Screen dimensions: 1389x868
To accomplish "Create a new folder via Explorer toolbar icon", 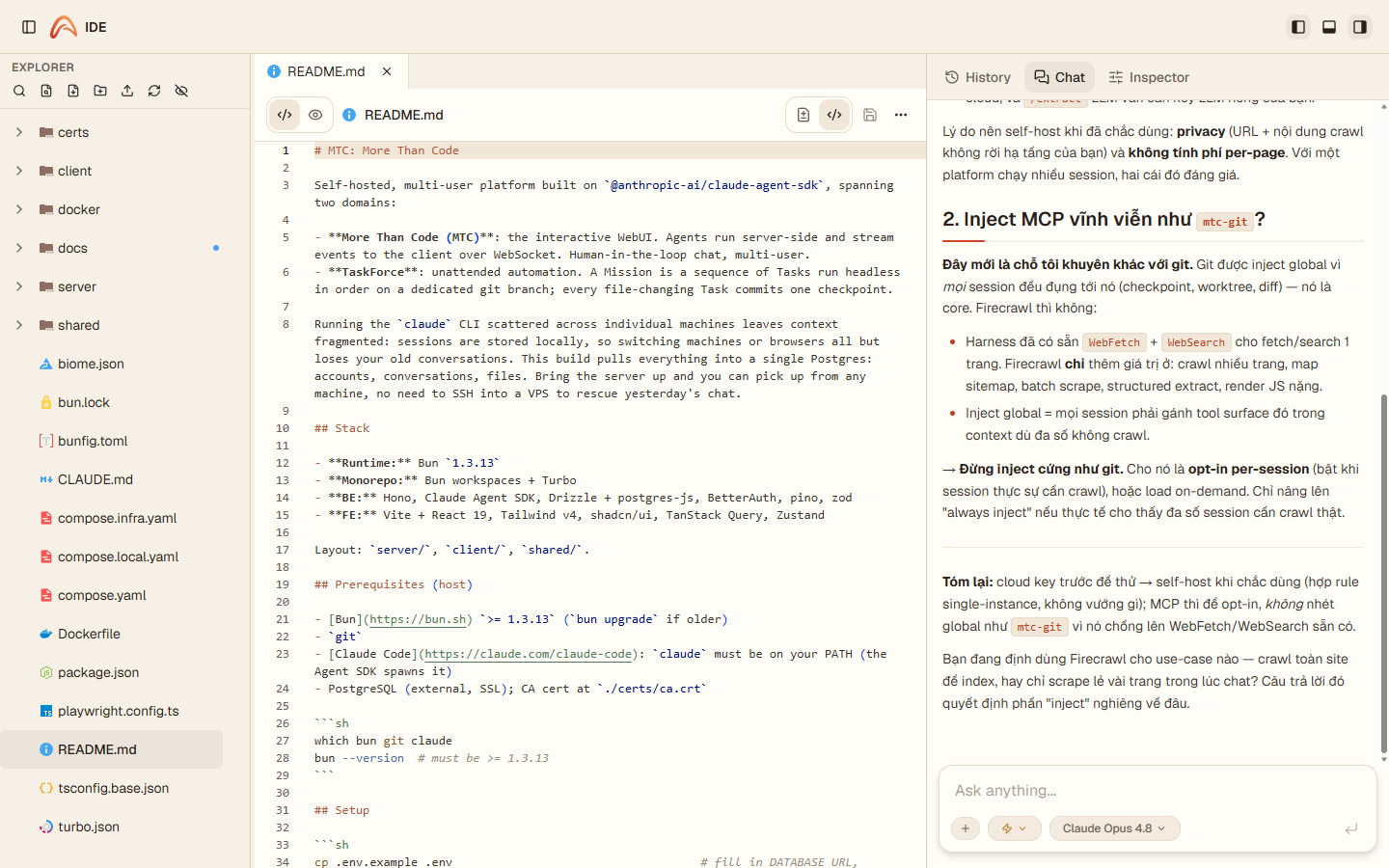I will tap(100, 91).
